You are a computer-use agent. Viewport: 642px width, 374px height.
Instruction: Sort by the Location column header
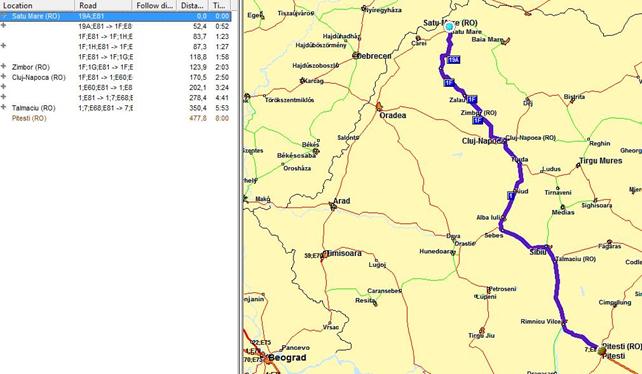(x=37, y=5)
